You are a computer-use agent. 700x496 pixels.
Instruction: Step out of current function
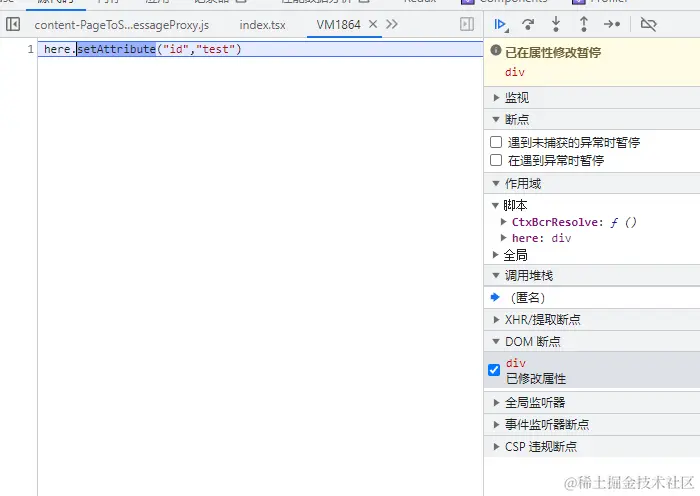[x=583, y=24]
